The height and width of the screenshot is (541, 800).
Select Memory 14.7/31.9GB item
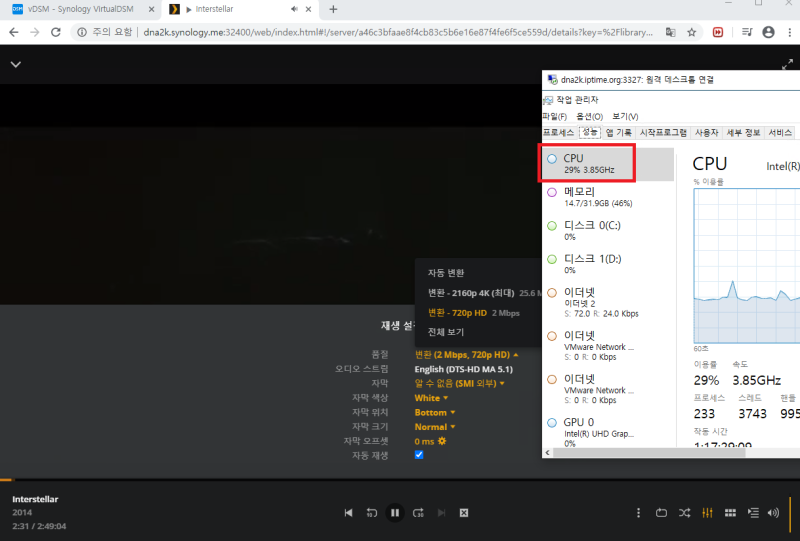point(607,197)
